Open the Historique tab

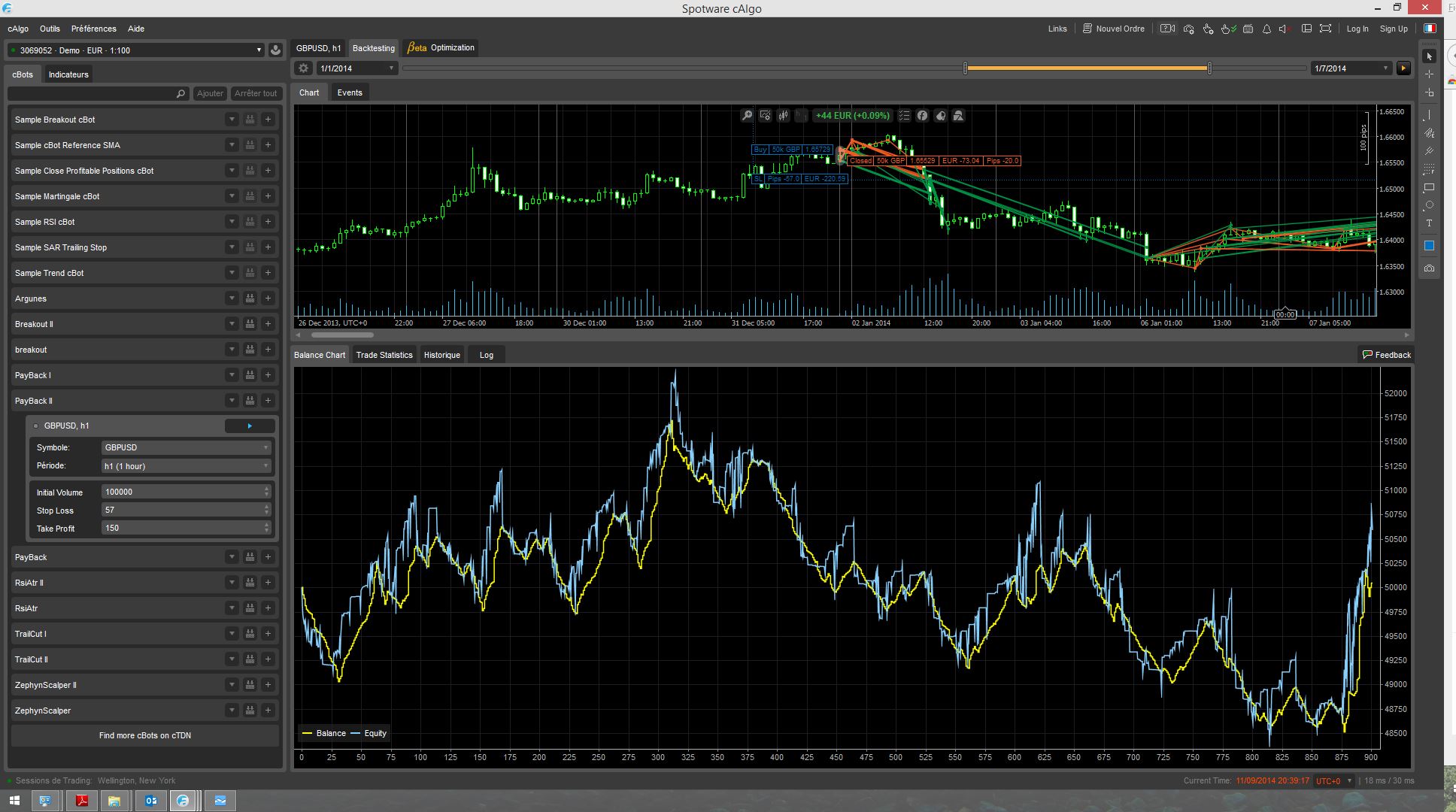click(442, 355)
